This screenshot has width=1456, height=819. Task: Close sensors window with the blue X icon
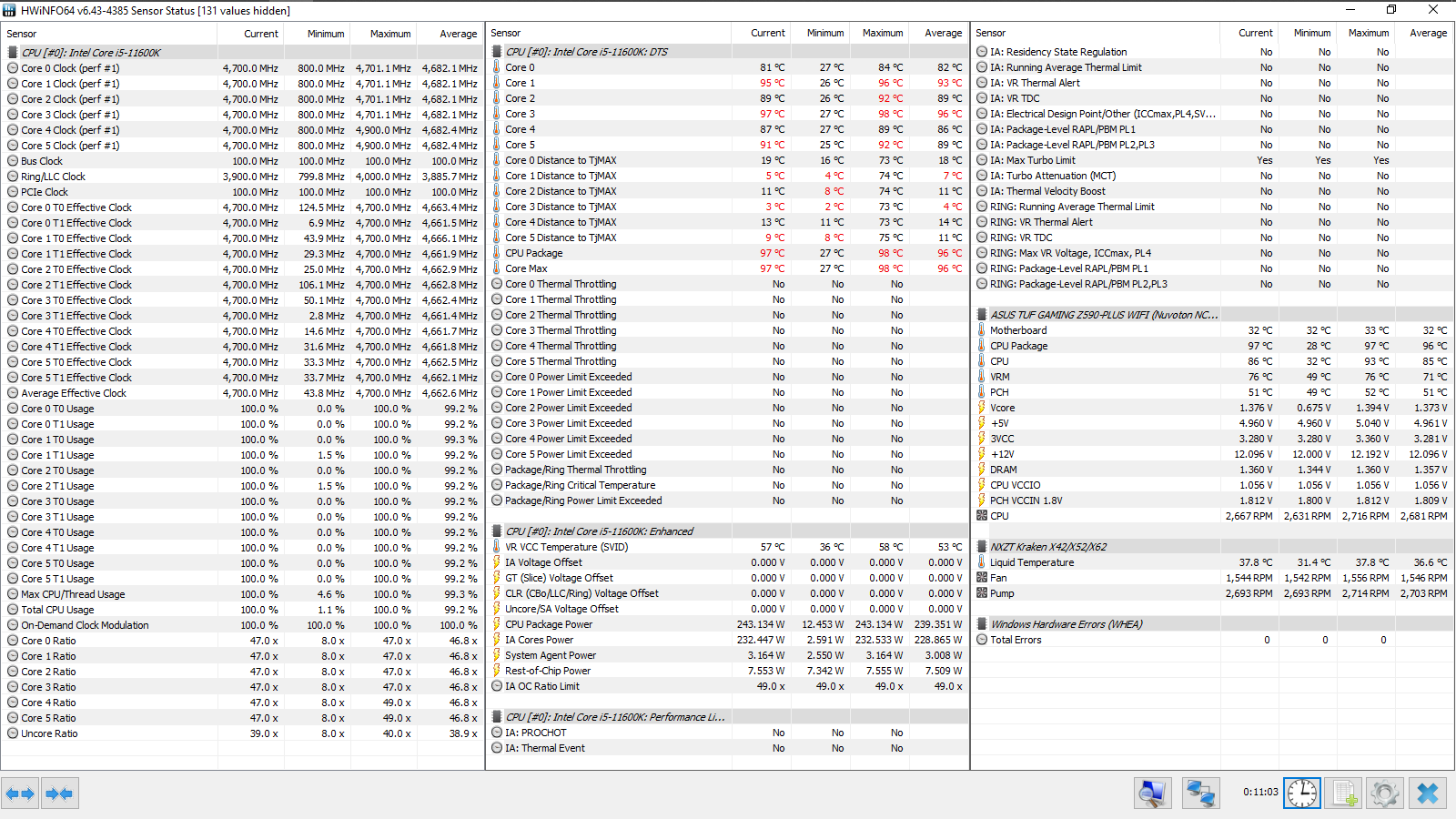pyautogui.click(x=1427, y=794)
